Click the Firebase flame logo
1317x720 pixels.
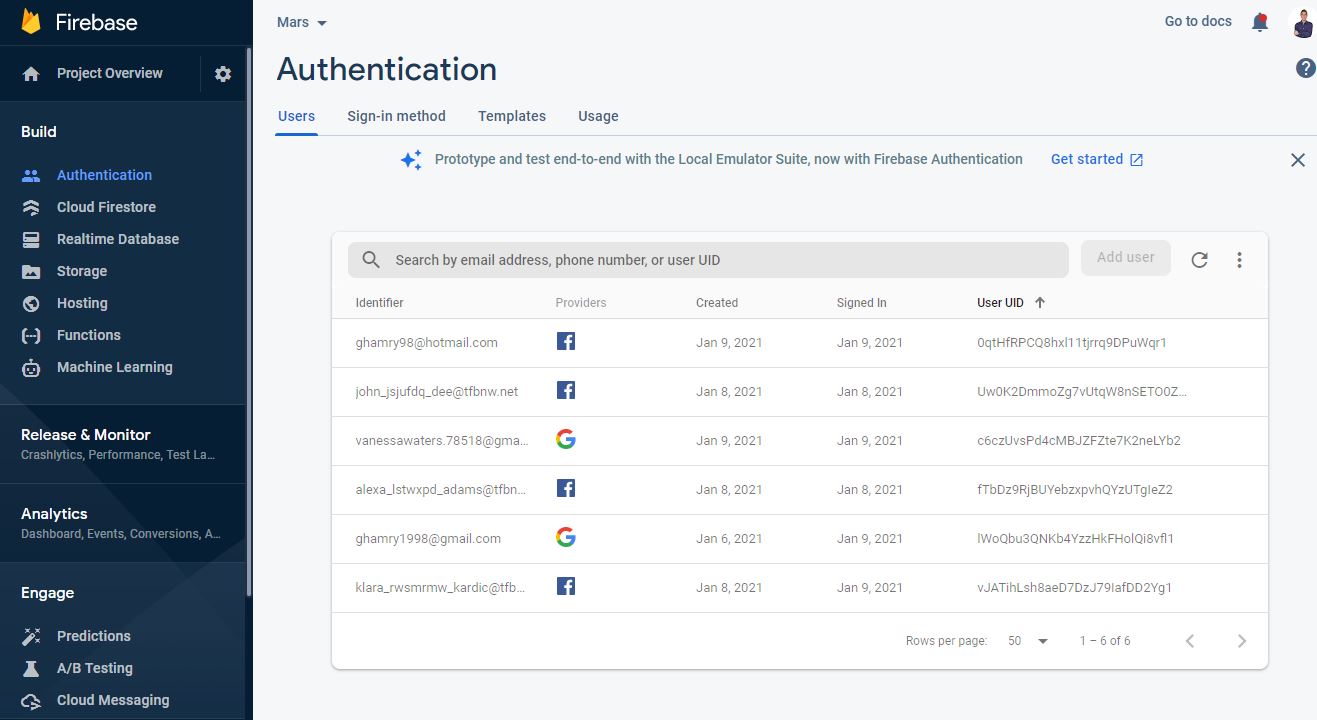coord(31,21)
